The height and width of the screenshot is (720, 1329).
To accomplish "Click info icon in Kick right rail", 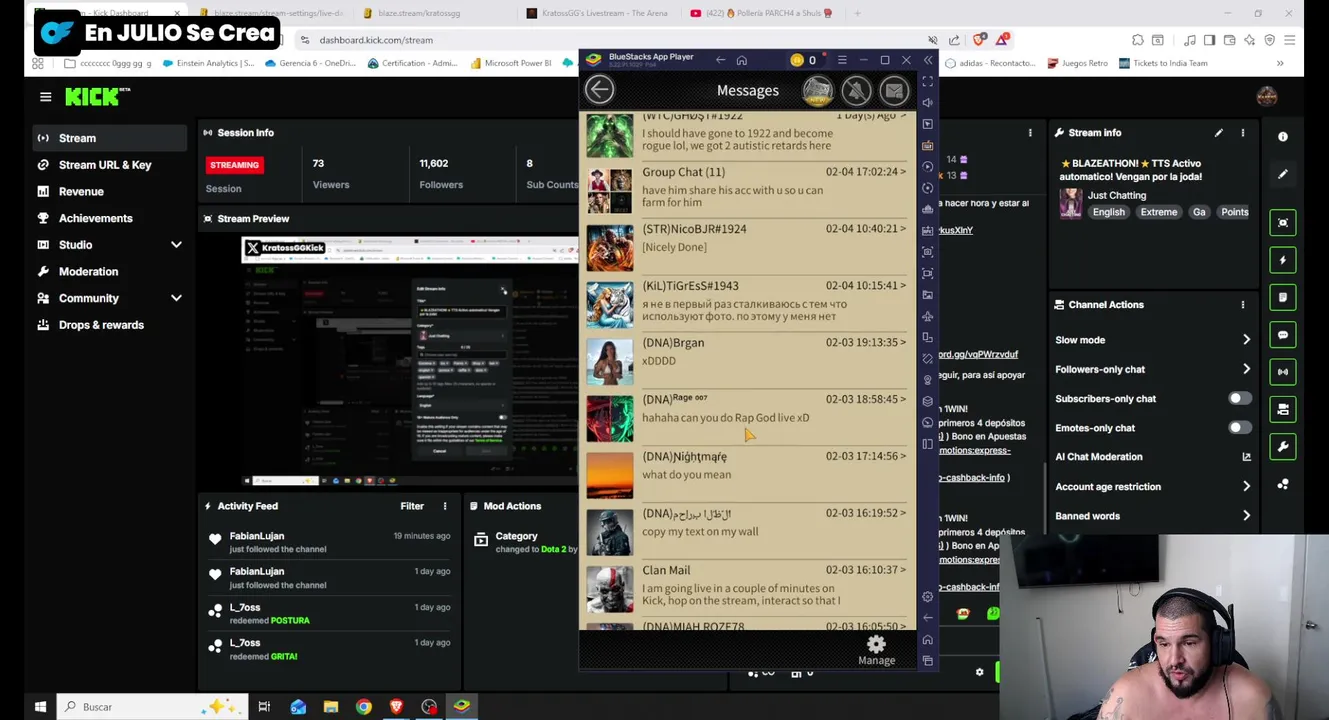I will (x=1283, y=136).
